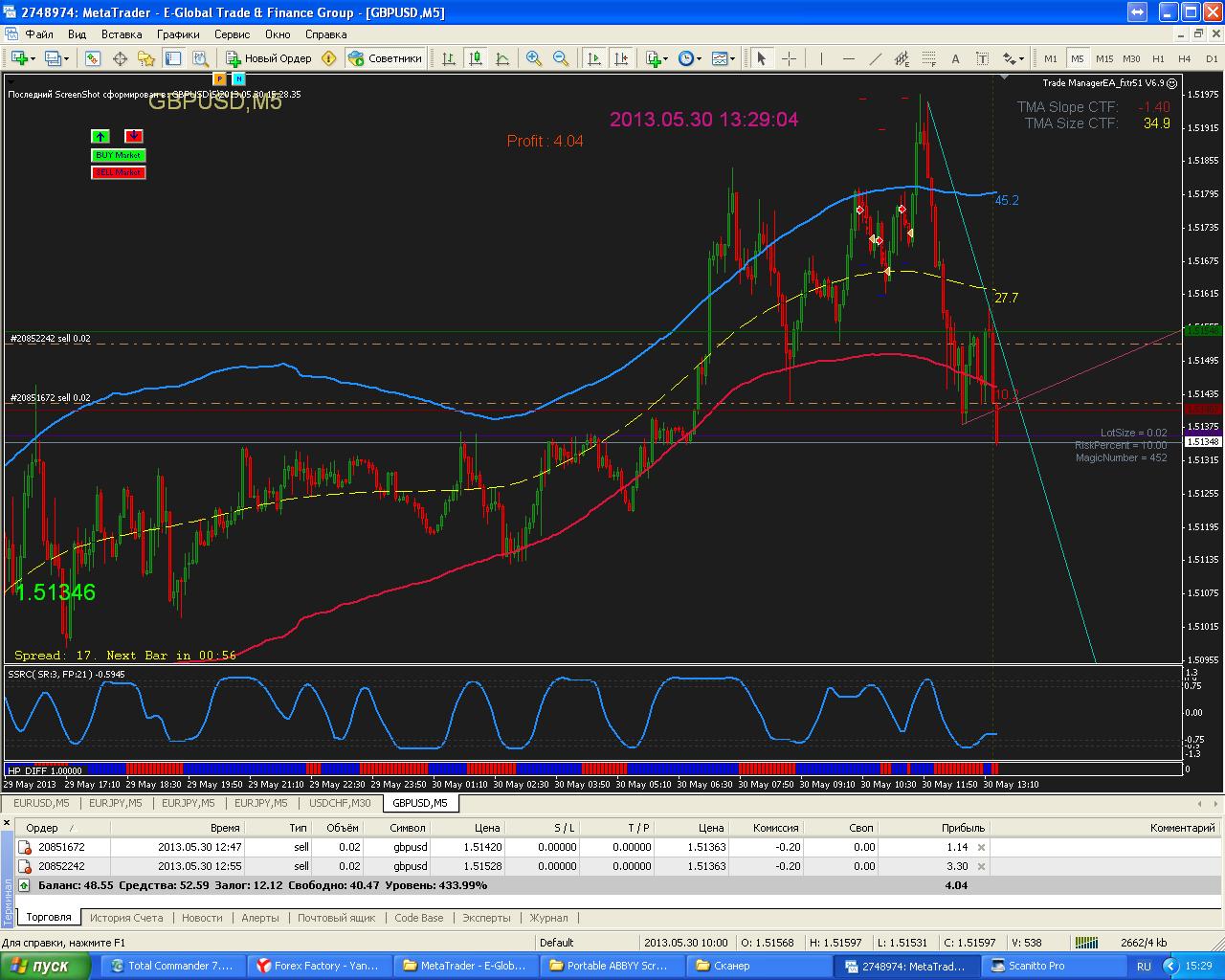Image resolution: width=1225 pixels, height=980 pixels.
Task: Toggle the Советники expert advisors button
Action: pyautogui.click(x=385, y=58)
